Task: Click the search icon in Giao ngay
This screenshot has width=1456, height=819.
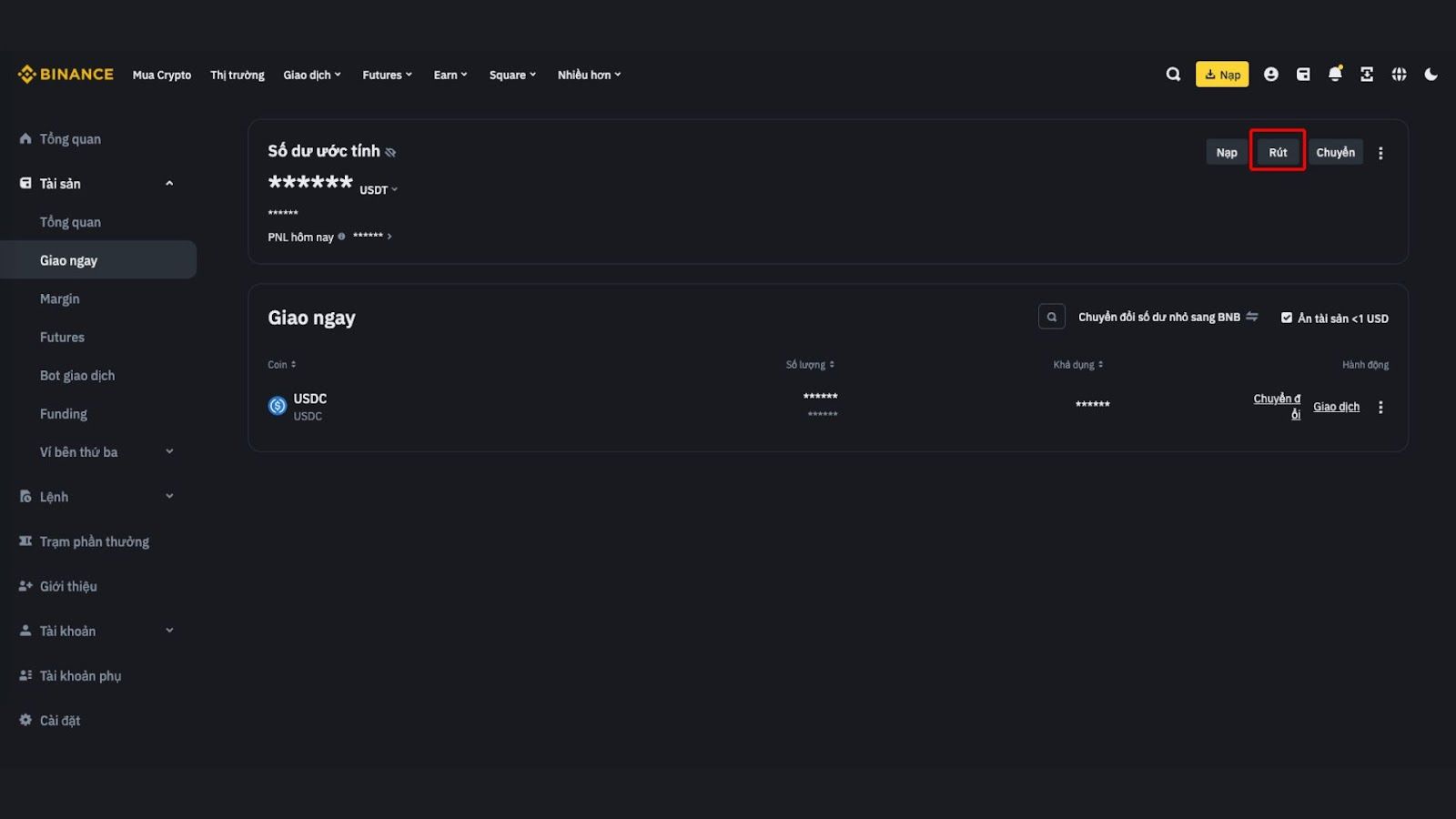Action: 1051,317
